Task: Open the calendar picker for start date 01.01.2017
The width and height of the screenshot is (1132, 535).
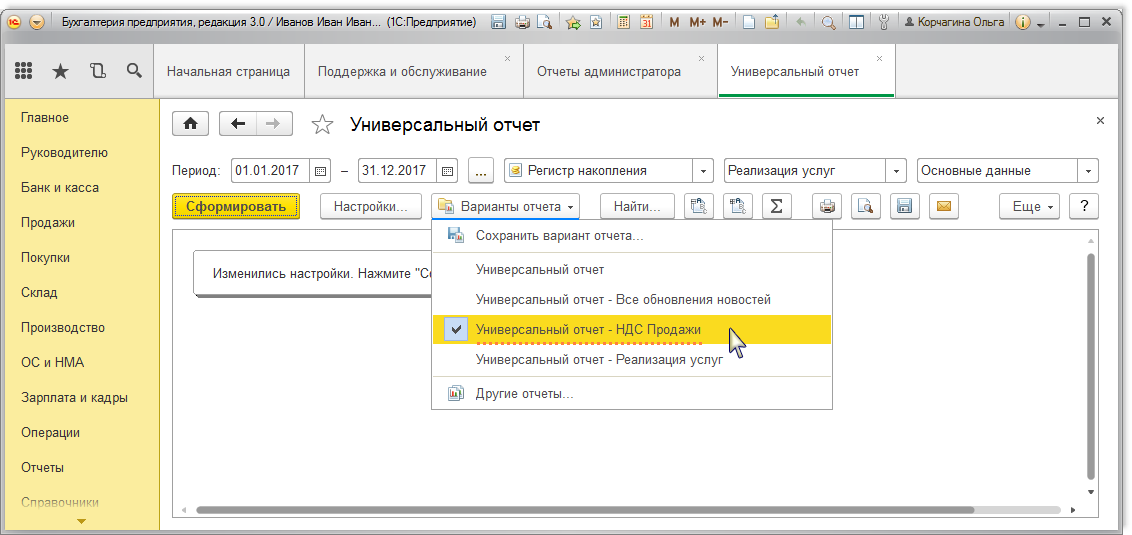Action: [x=321, y=171]
